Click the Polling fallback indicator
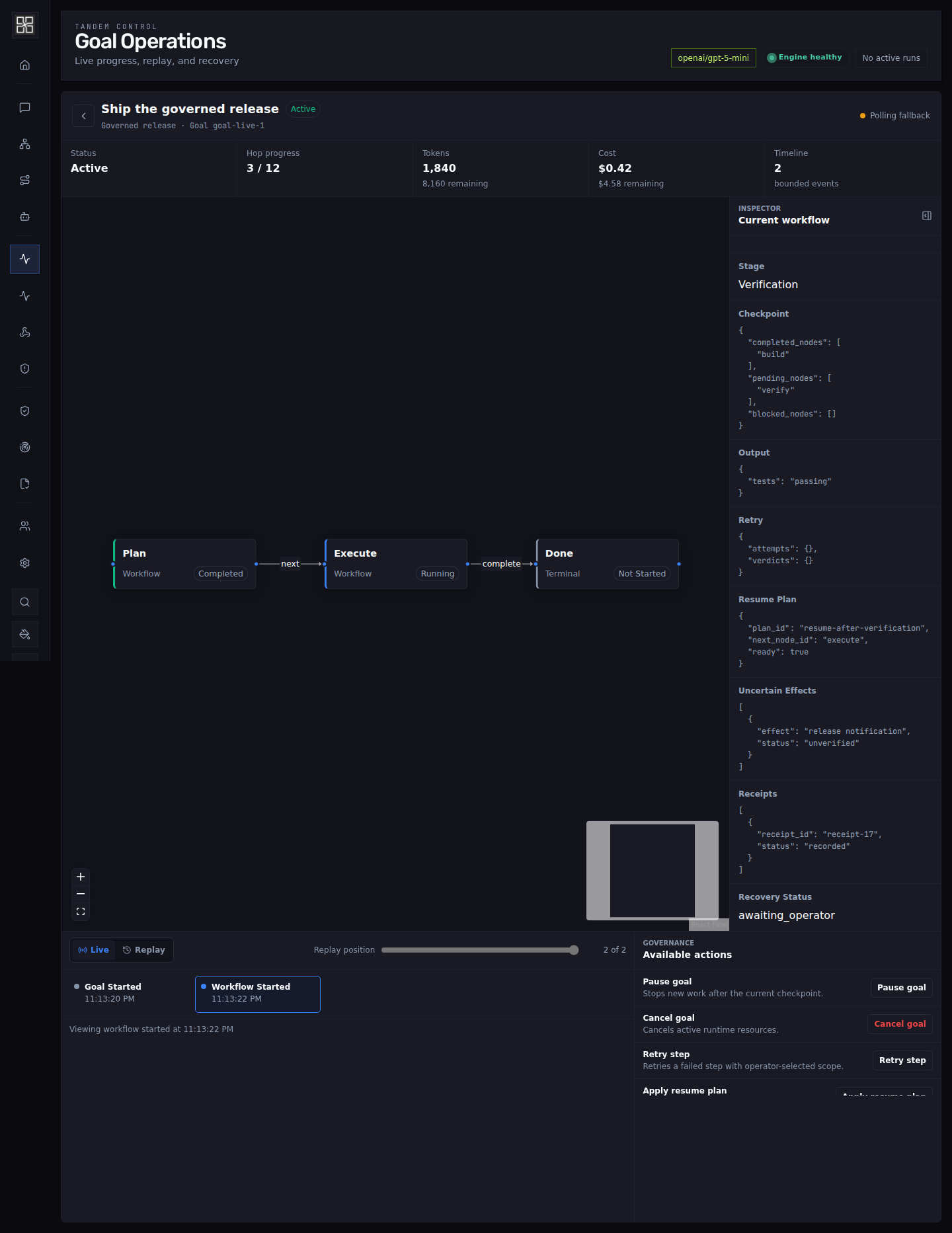Screen dimensions: 952x1233 (x=894, y=116)
